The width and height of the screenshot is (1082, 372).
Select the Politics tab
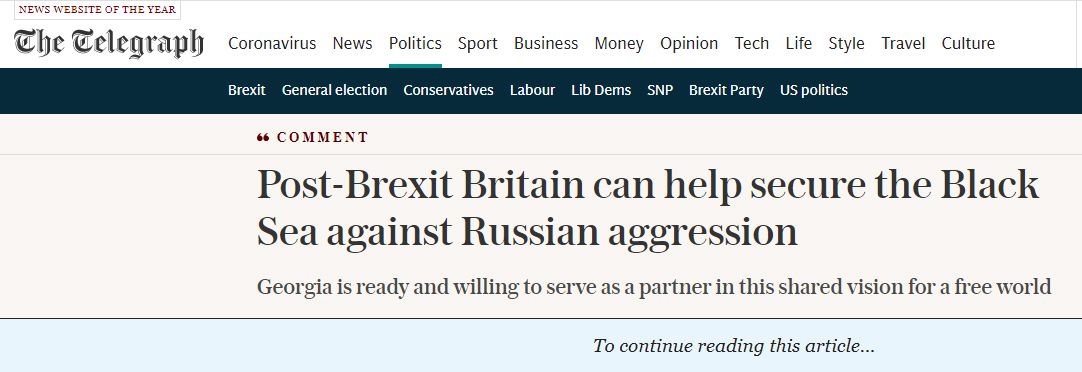coord(415,43)
